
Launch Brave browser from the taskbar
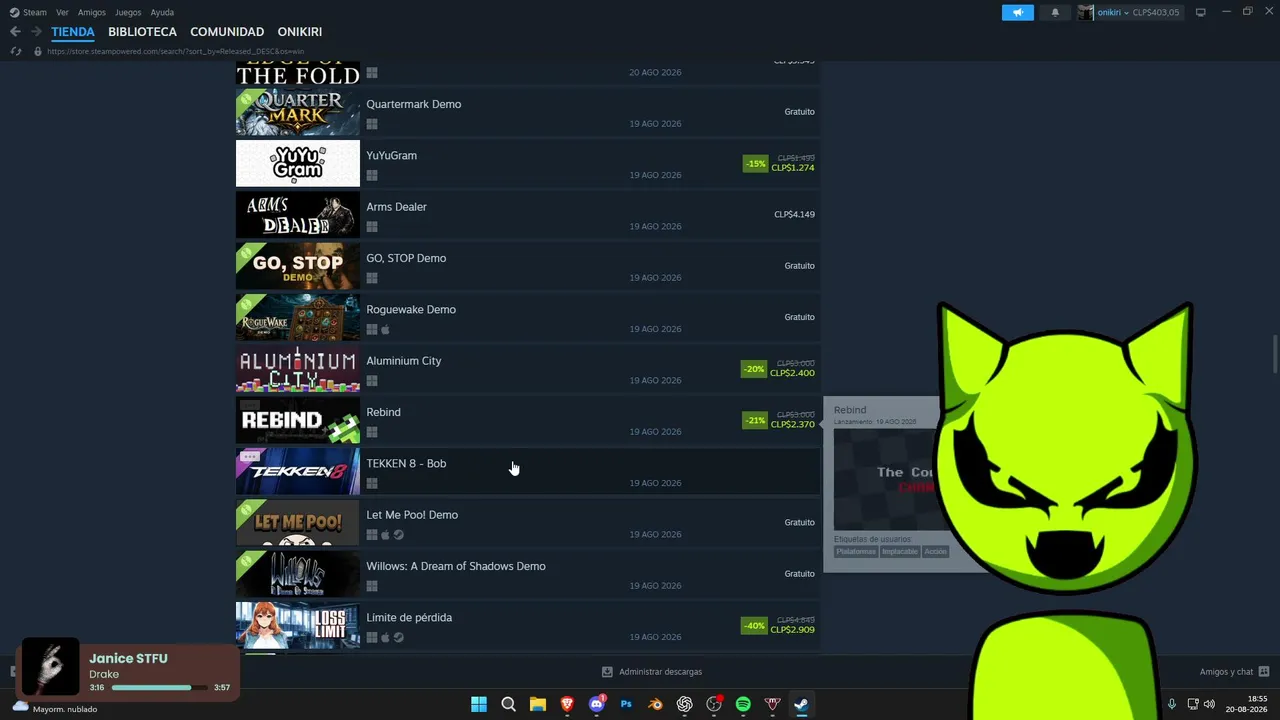coord(567,704)
